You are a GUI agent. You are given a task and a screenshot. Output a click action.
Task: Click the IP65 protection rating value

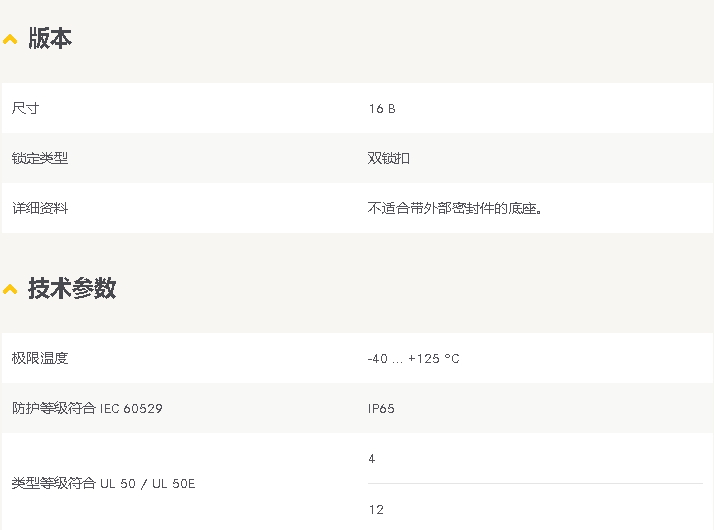point(381,408)
